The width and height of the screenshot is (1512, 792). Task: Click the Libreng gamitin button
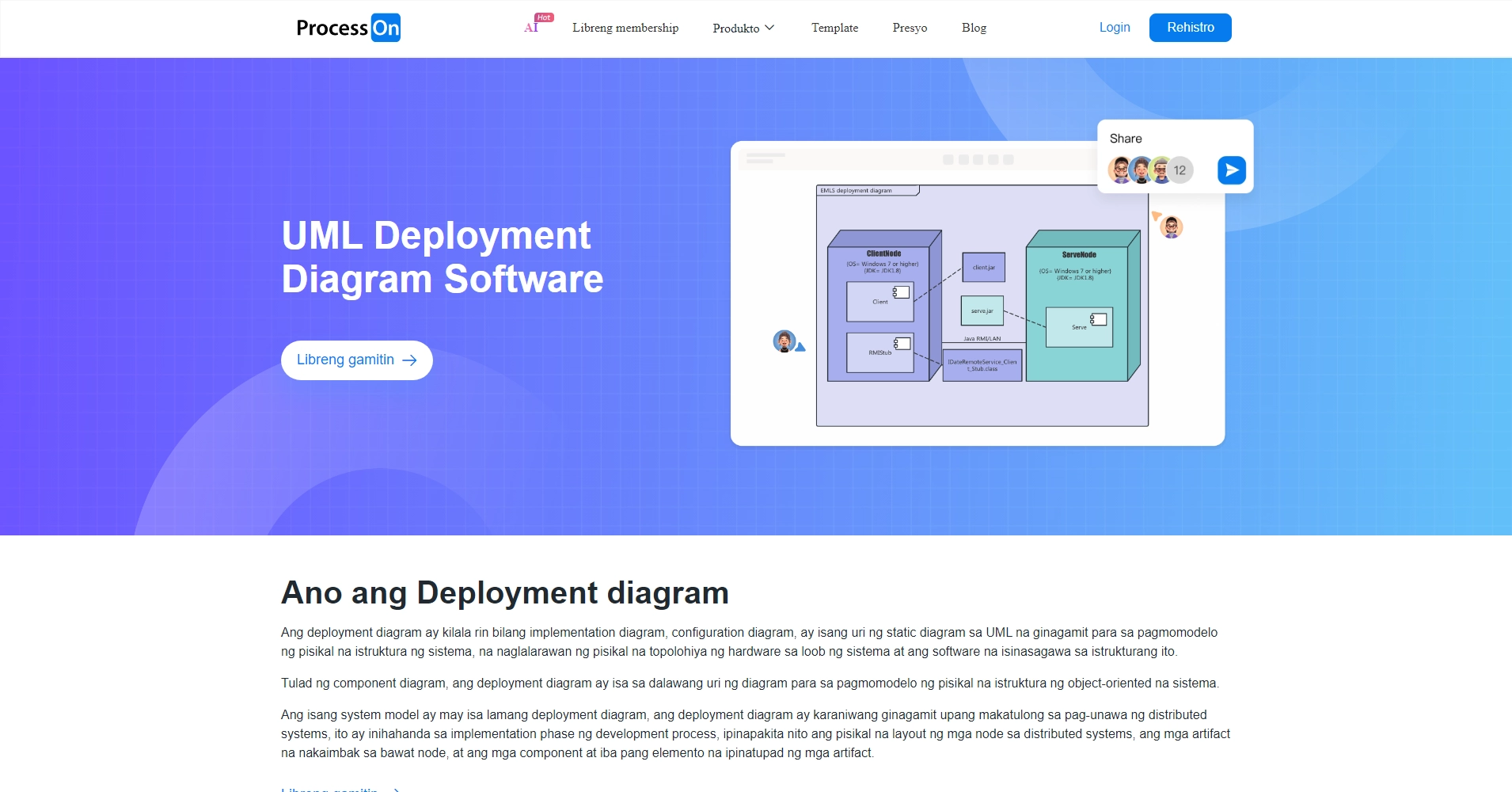tap(357, 360)
